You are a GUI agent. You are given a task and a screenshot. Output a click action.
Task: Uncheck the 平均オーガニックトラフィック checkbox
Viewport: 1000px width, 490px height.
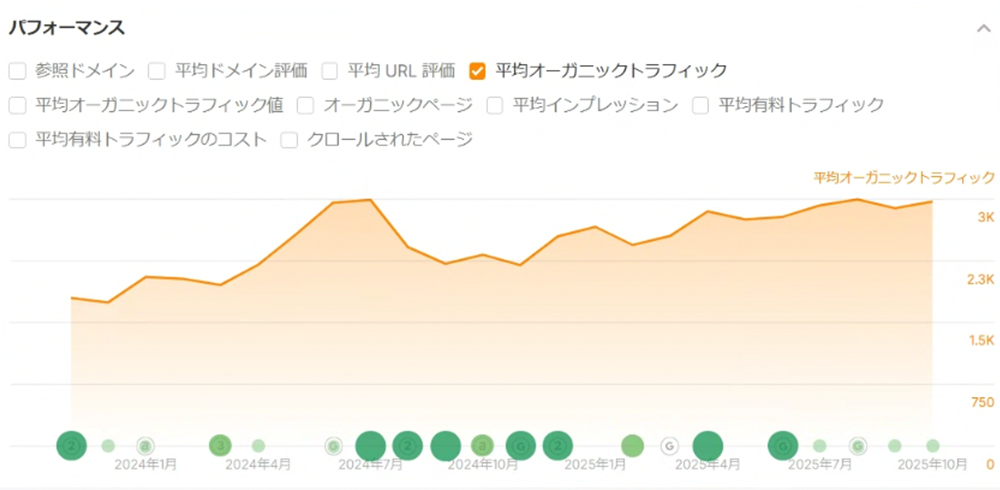477,71
